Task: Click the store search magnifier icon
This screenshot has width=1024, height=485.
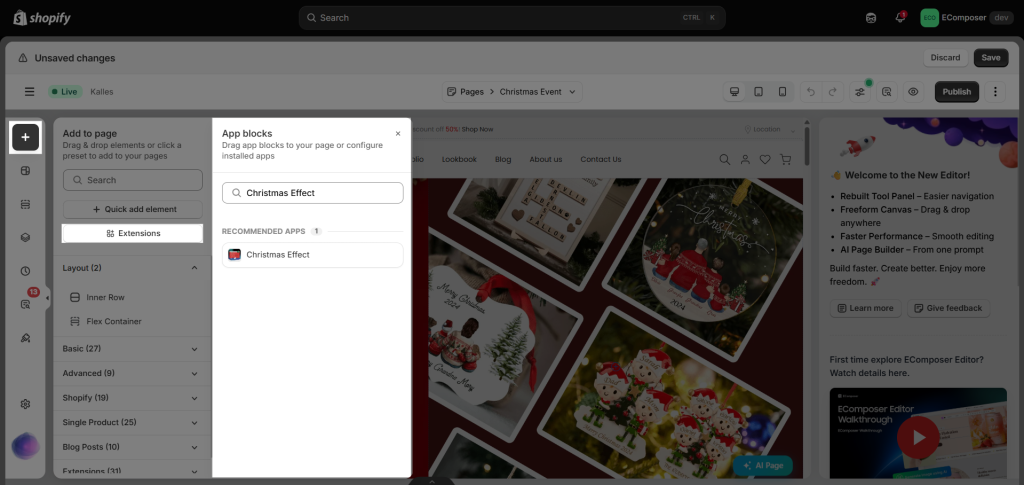Action: click(x=724, y=159)
